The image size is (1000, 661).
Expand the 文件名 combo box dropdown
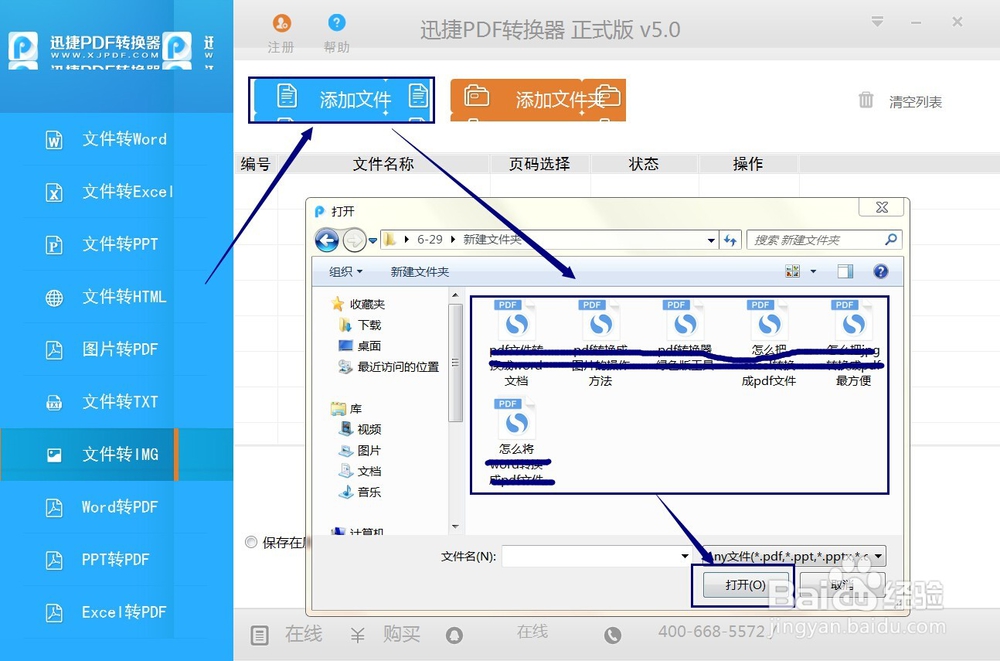[x=685, y=556]
